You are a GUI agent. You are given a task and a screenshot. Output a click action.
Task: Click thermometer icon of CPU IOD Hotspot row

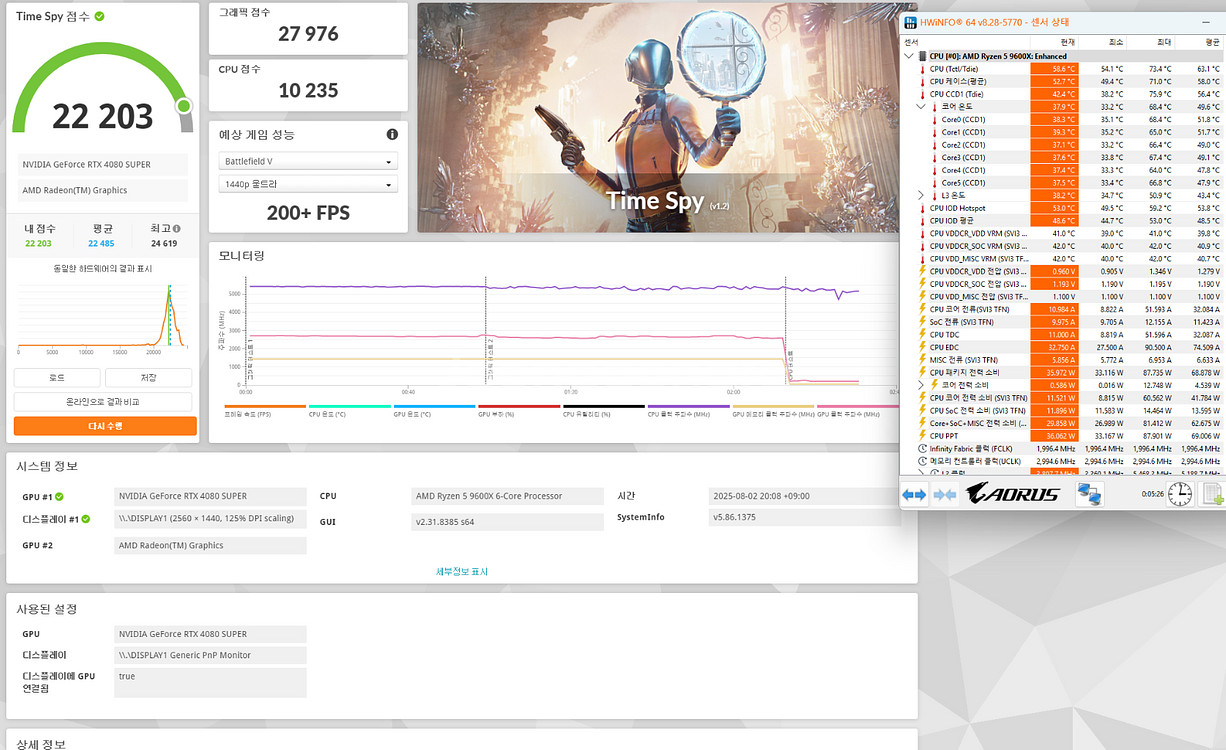(923, 208)
